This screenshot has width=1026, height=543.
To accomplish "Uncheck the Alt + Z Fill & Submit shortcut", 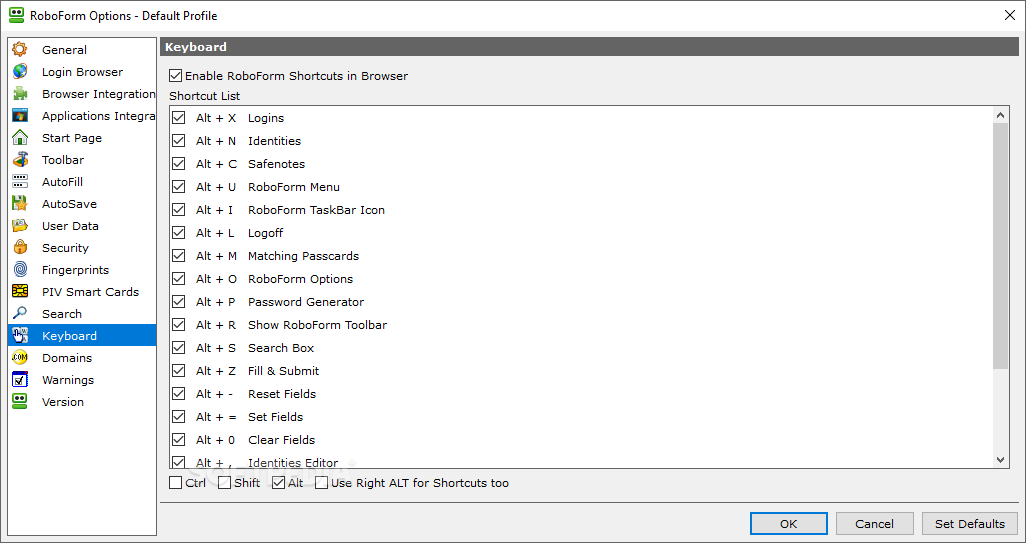I will click(x=179, y=370).
